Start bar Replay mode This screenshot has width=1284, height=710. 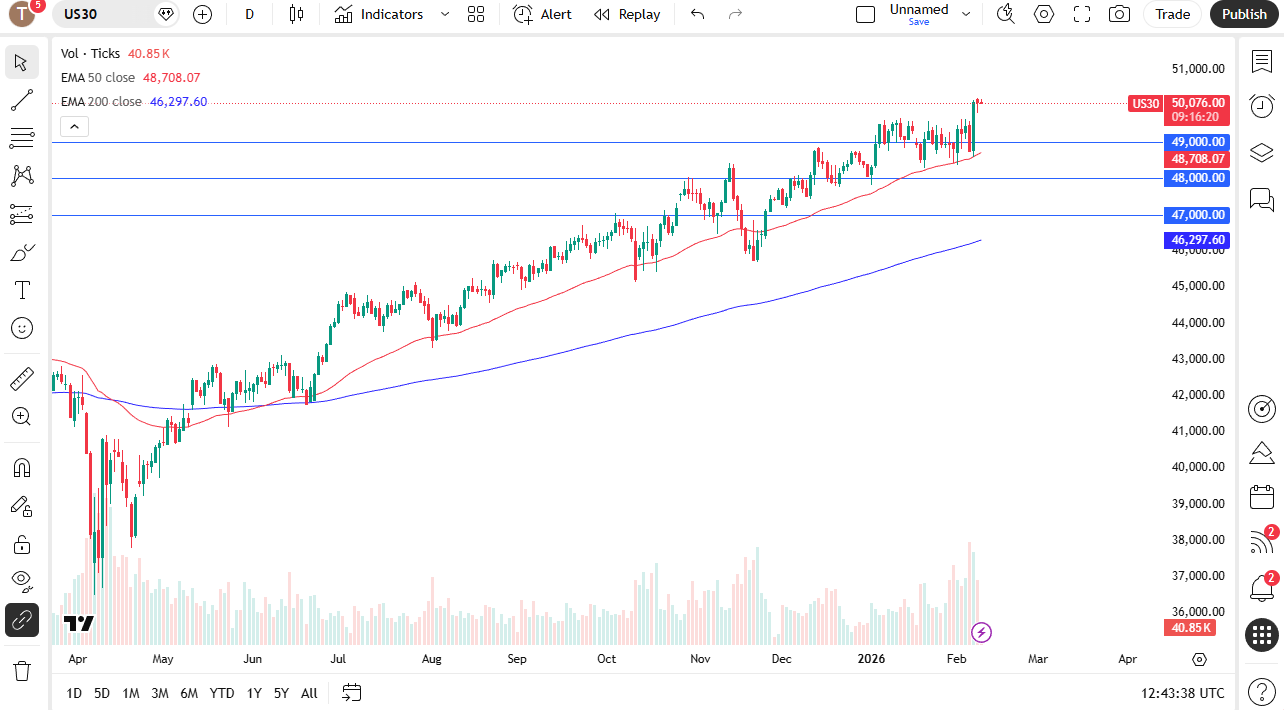click(627, 14)
